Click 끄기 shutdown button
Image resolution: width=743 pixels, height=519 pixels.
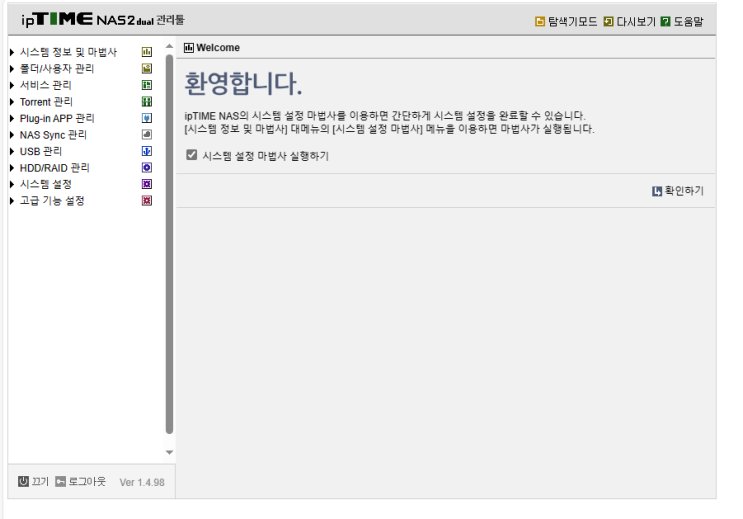tap(34, 482)
